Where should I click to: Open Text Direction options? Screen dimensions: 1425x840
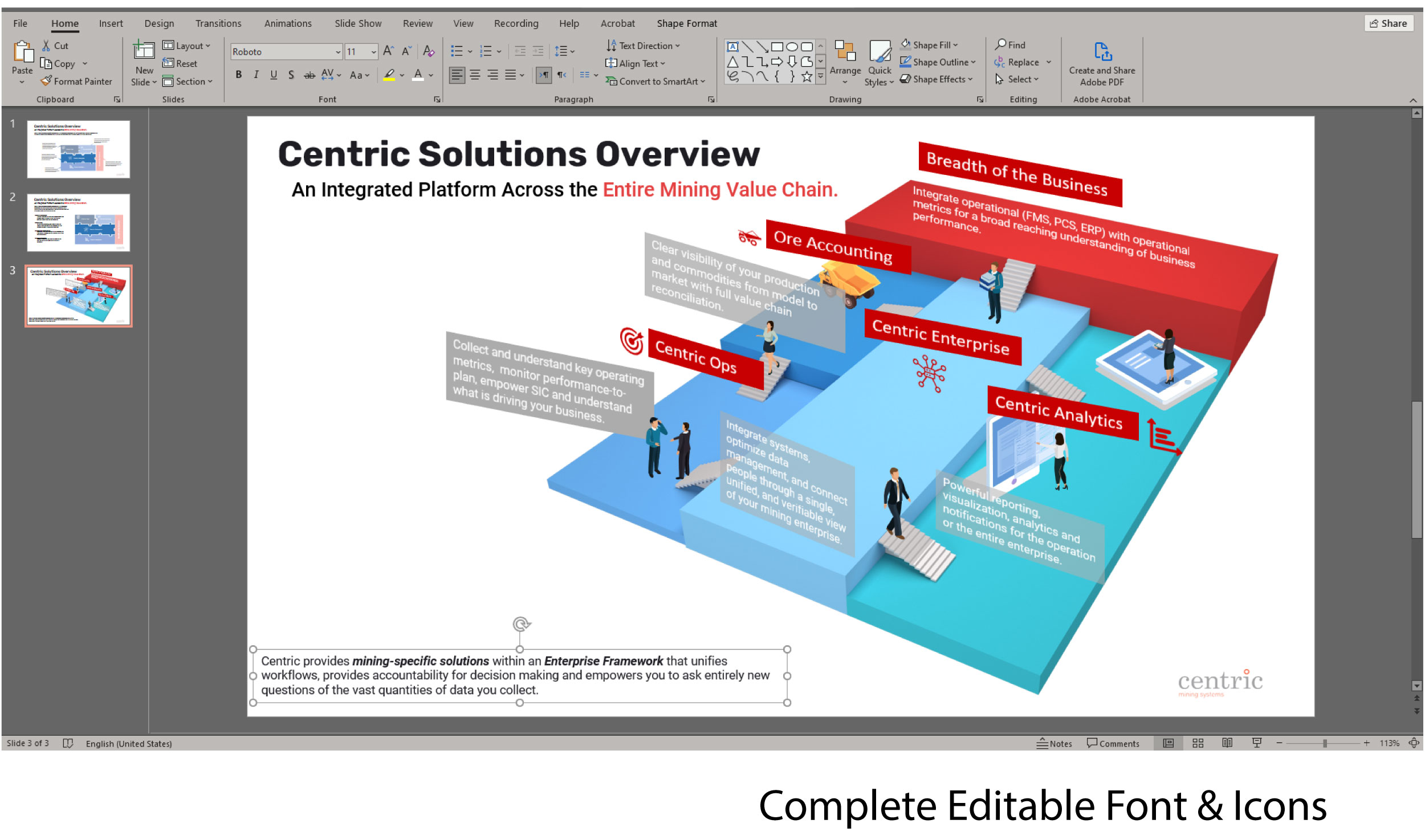(643, 46)
